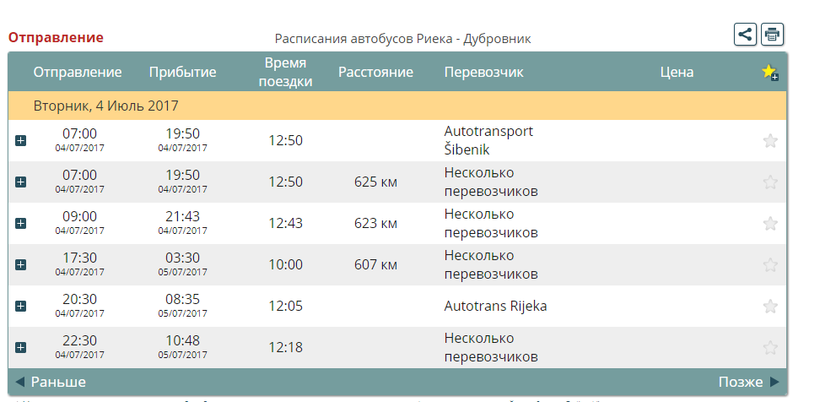Expand the 09:00 departure row details
This screenshot has height=402, width=820.
pos(21,223)
